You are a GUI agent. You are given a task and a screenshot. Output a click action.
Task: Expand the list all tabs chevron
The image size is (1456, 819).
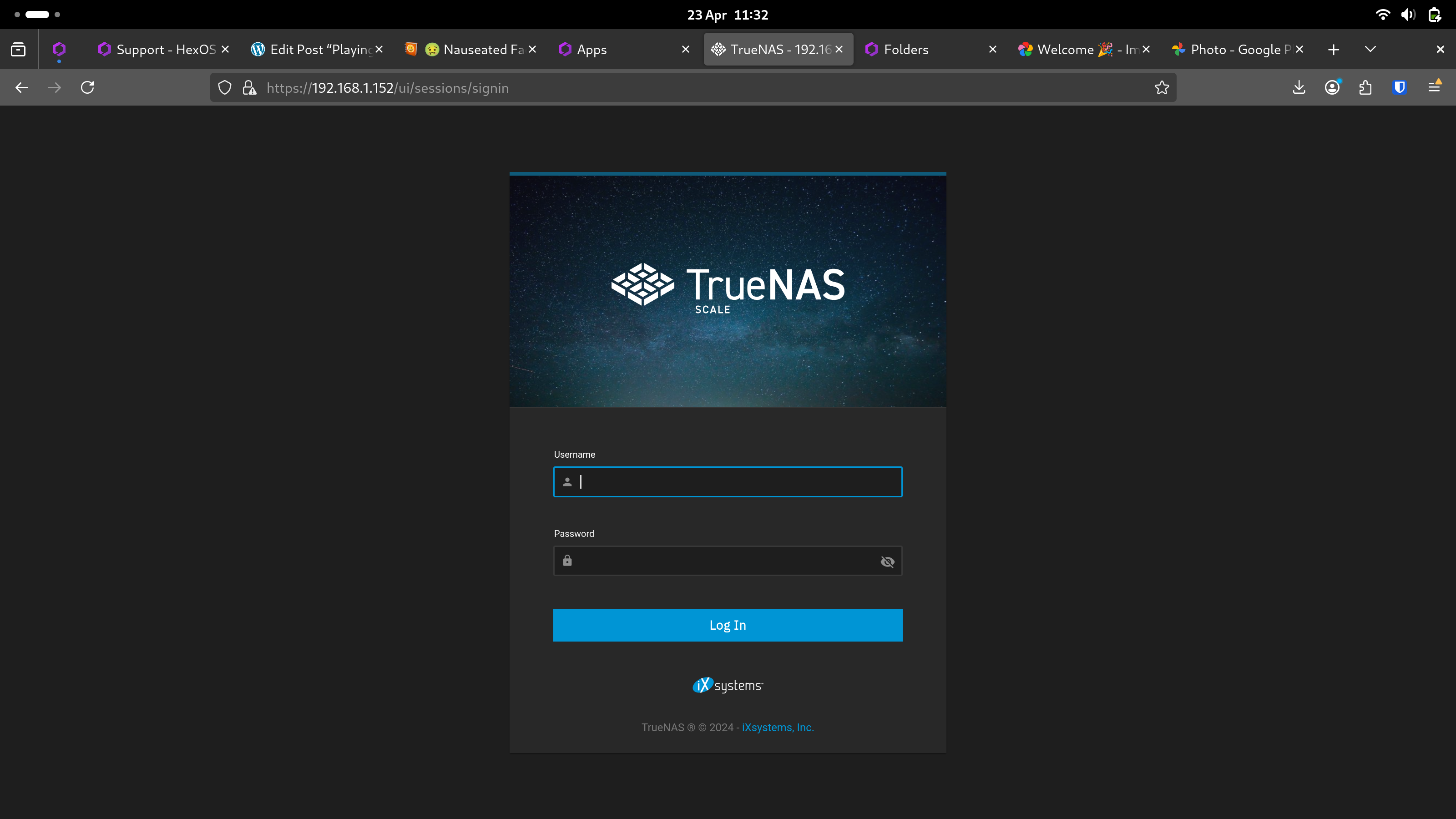(x=1370, y=49)
